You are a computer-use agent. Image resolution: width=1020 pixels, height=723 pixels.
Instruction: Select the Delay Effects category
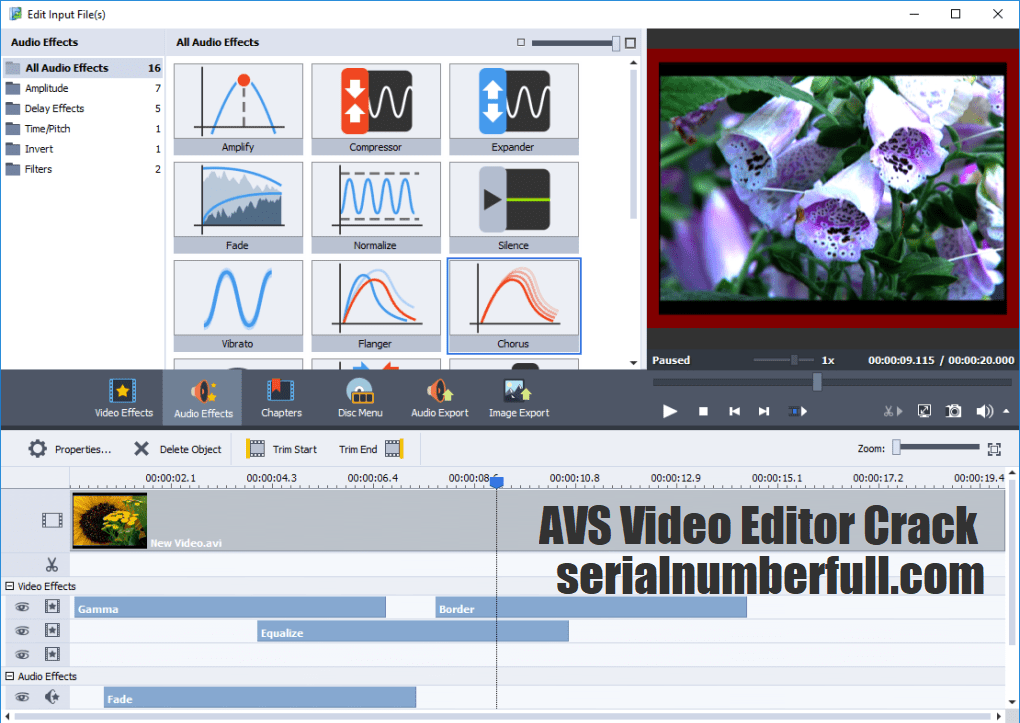click(62, 108)
